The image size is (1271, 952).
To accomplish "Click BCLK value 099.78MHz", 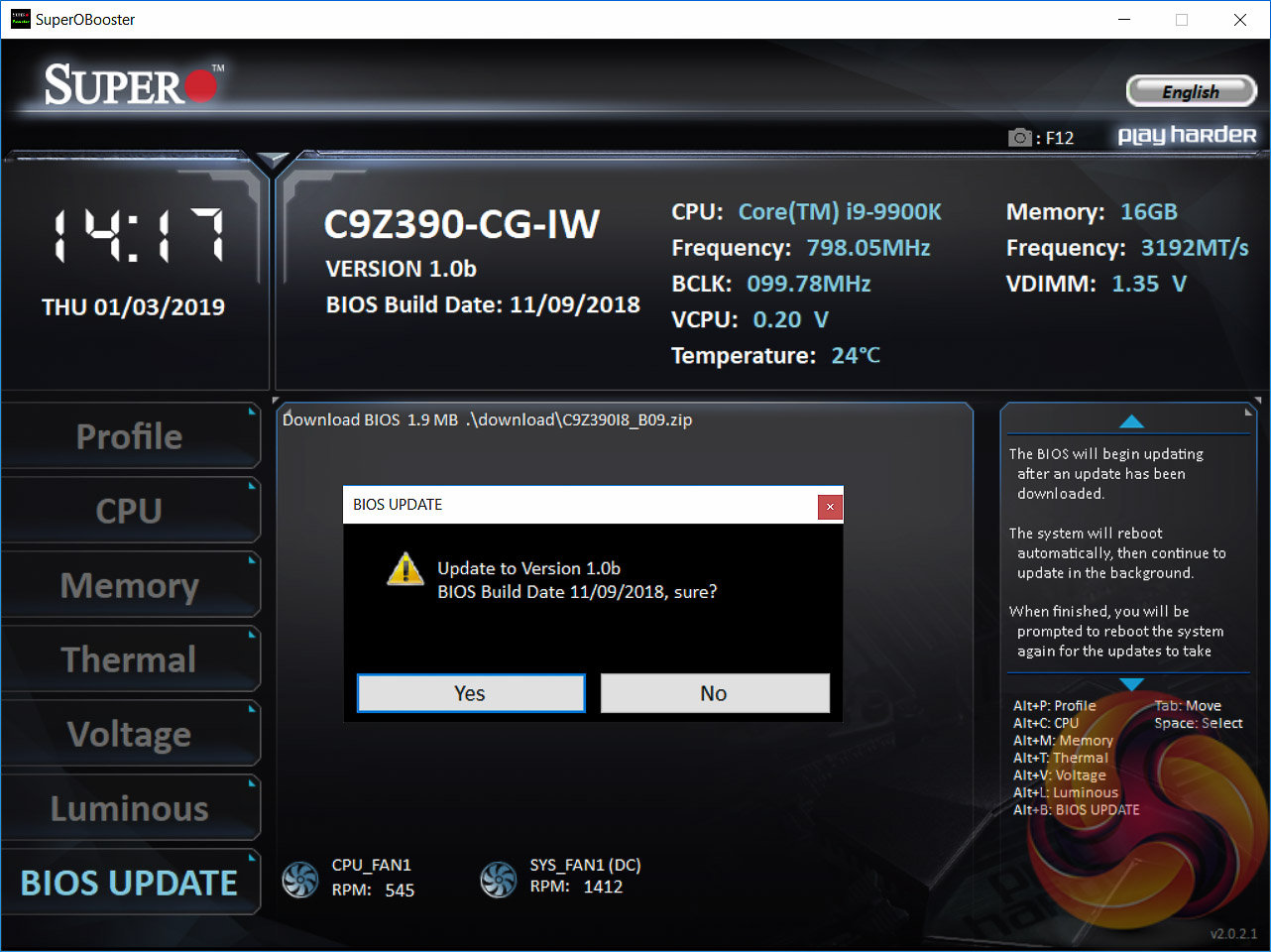I will click(x=809, y=284).
